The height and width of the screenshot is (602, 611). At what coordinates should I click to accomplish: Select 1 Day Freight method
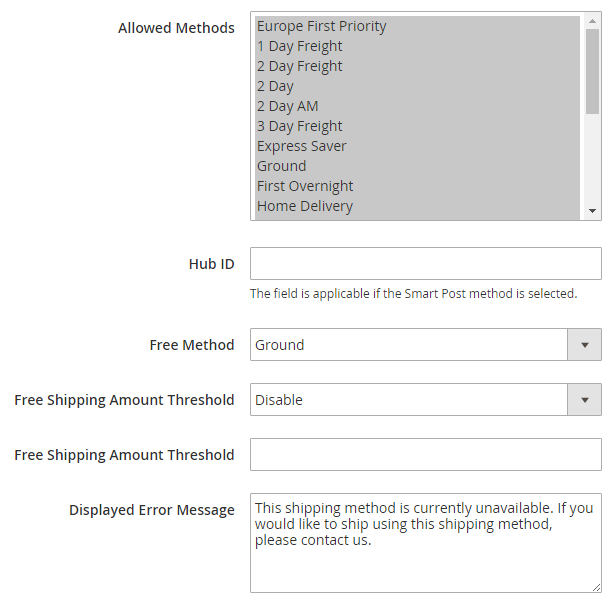pos(299,46)
